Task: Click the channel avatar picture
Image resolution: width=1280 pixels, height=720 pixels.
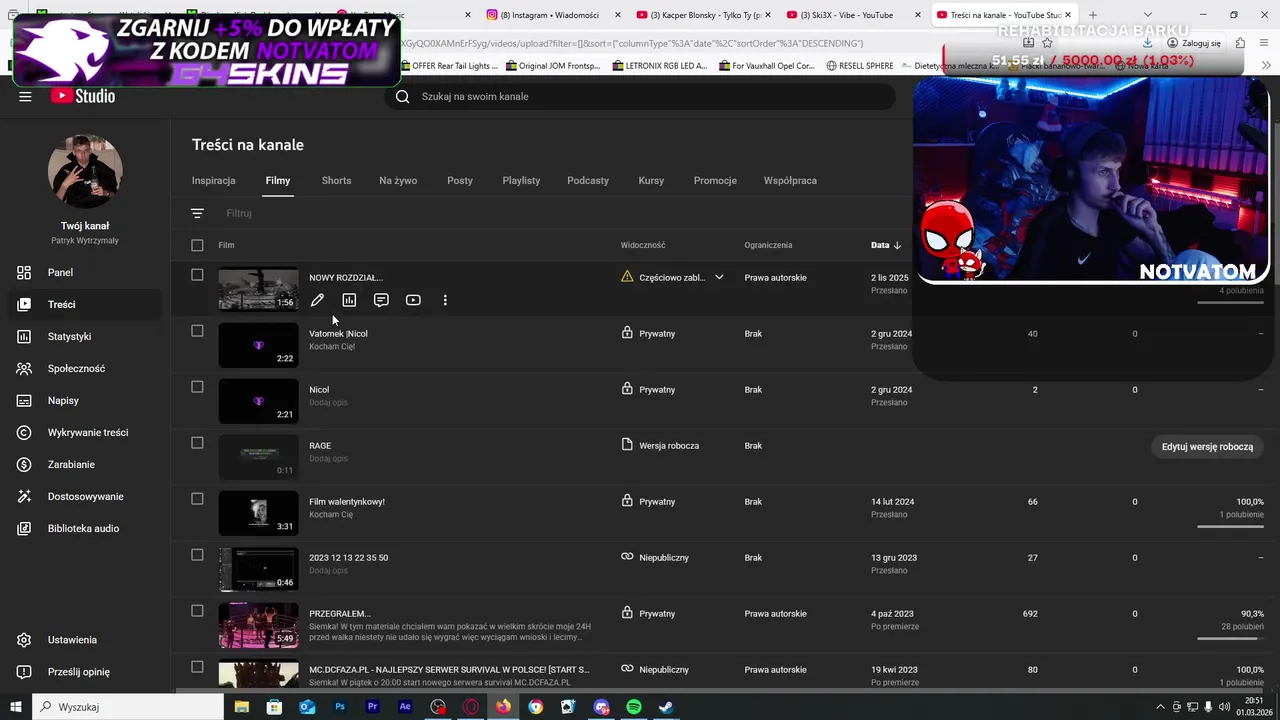Action: [x=85, y=171]
